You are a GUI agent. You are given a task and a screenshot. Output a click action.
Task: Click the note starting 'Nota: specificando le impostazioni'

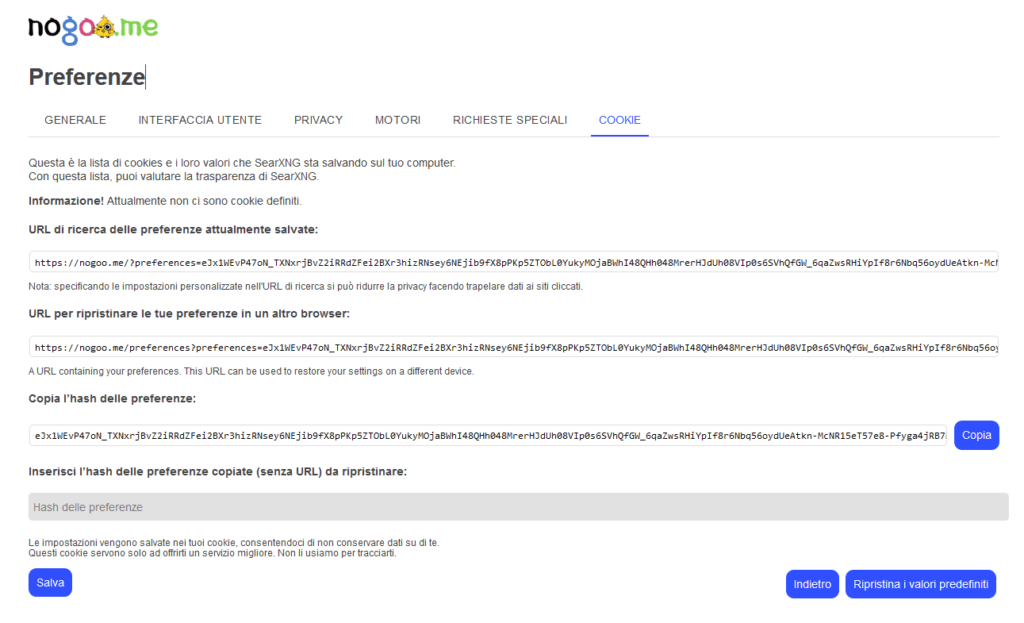coord(306,286)
